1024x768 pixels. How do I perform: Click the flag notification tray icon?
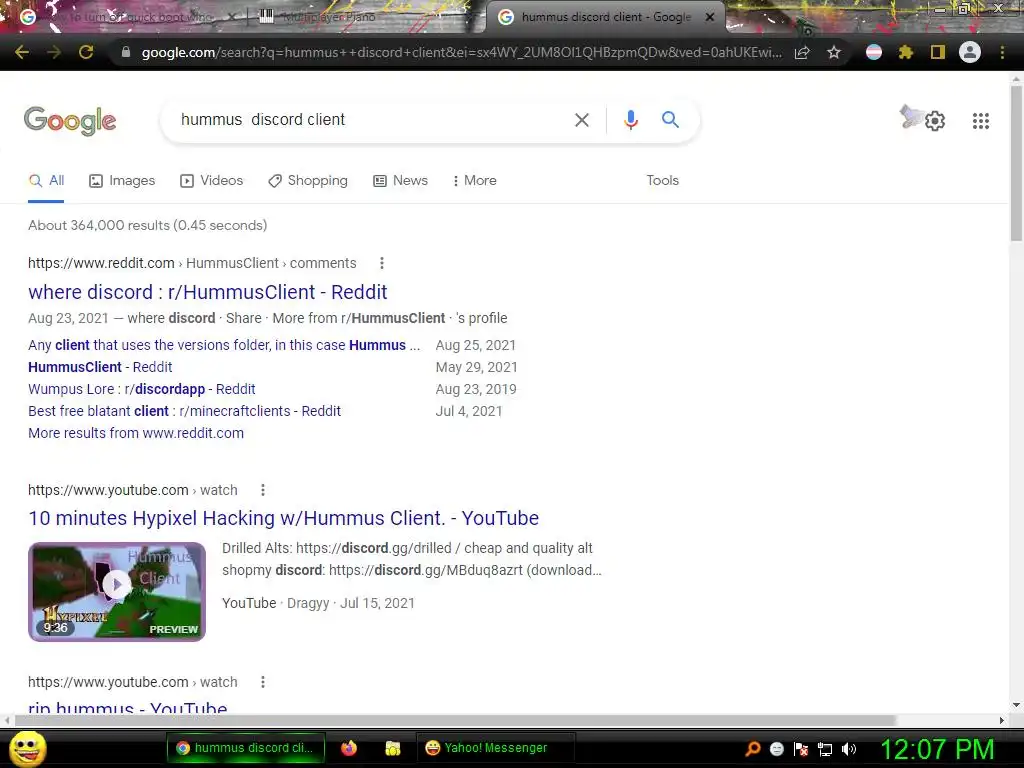coord(801,749)
